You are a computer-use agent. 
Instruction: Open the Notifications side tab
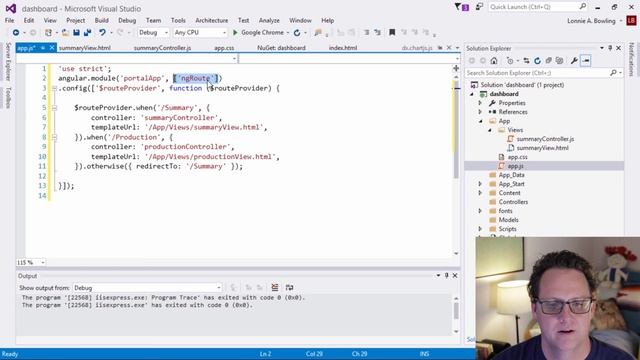[631, 60]
